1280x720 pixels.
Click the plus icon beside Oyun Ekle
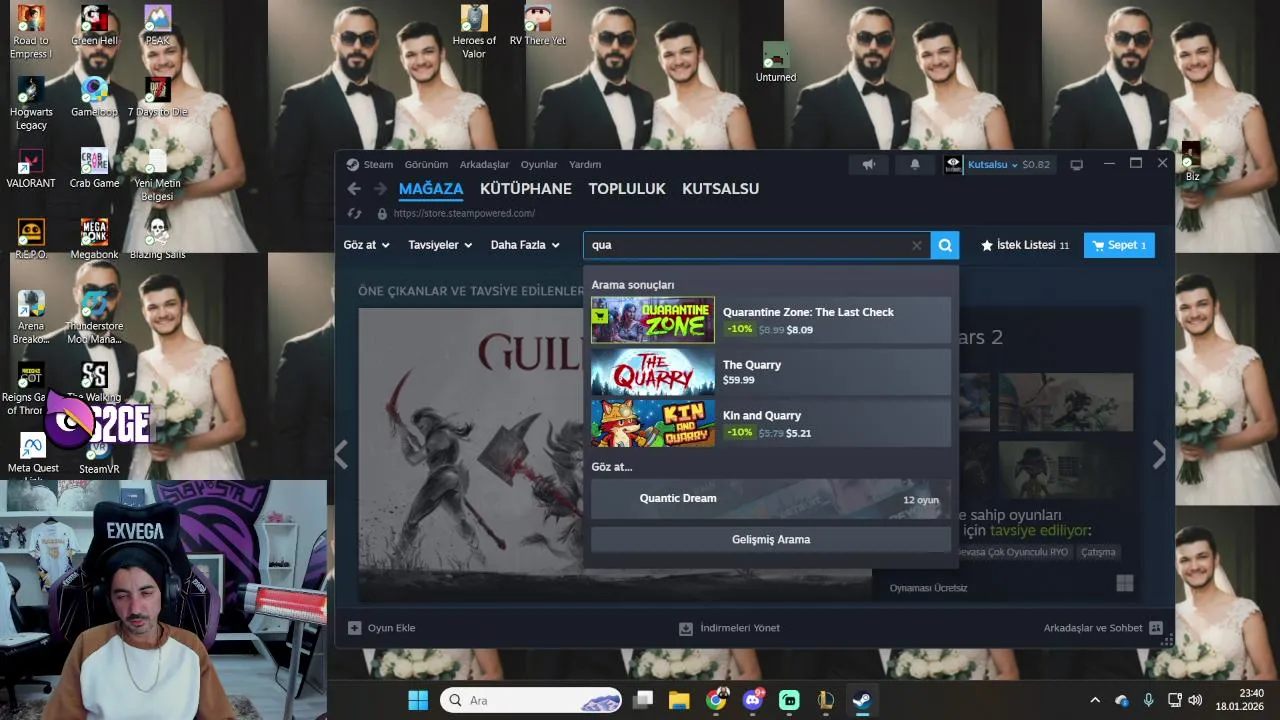click(354, 628)
